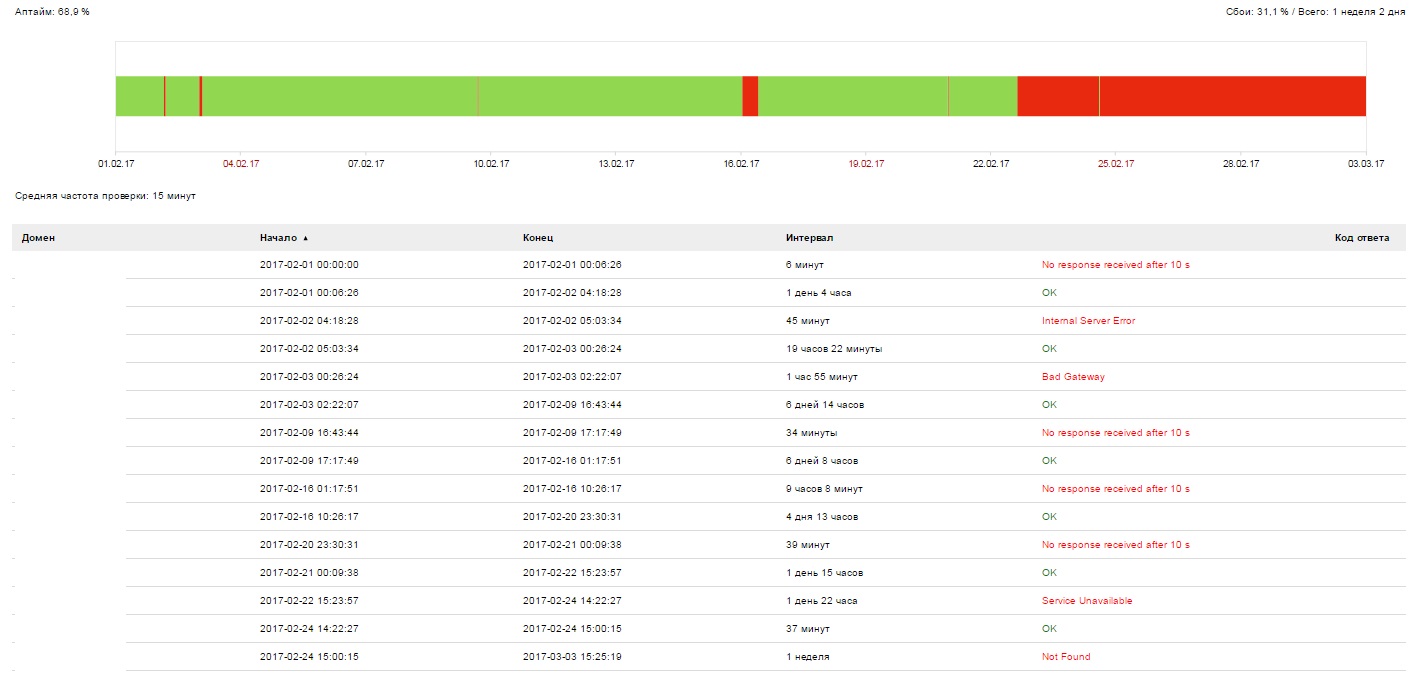Click end time 2017-02-22 15:23:57

pos(572,573)
